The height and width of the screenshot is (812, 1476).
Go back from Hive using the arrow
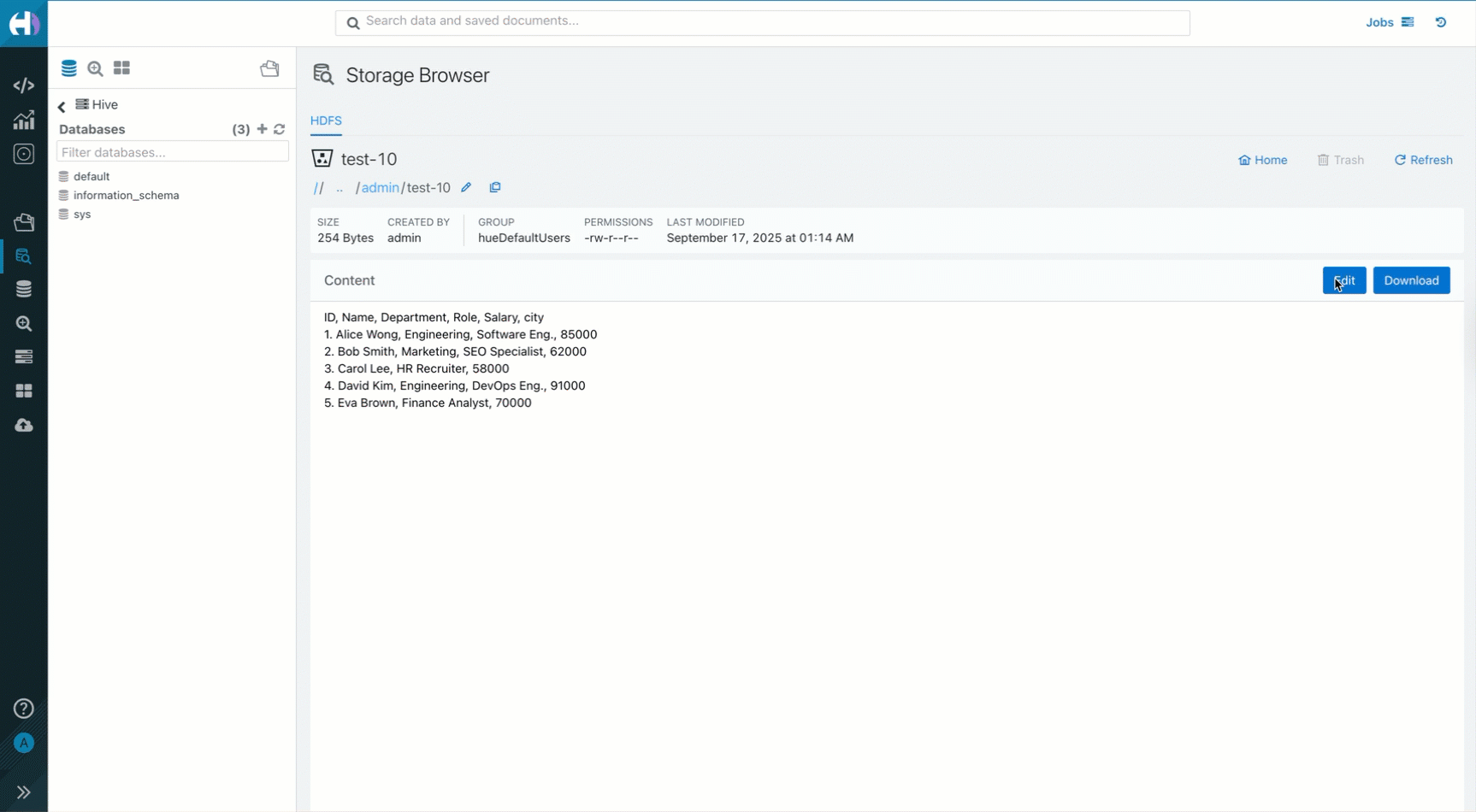tap(62, 106)
